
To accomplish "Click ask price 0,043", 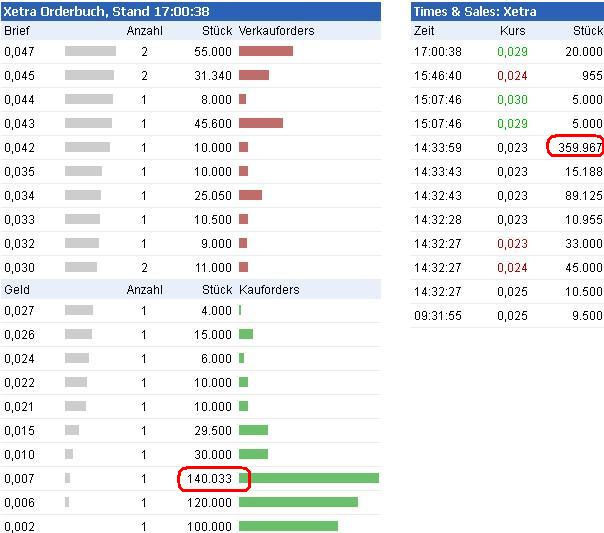I will point(19,123).
